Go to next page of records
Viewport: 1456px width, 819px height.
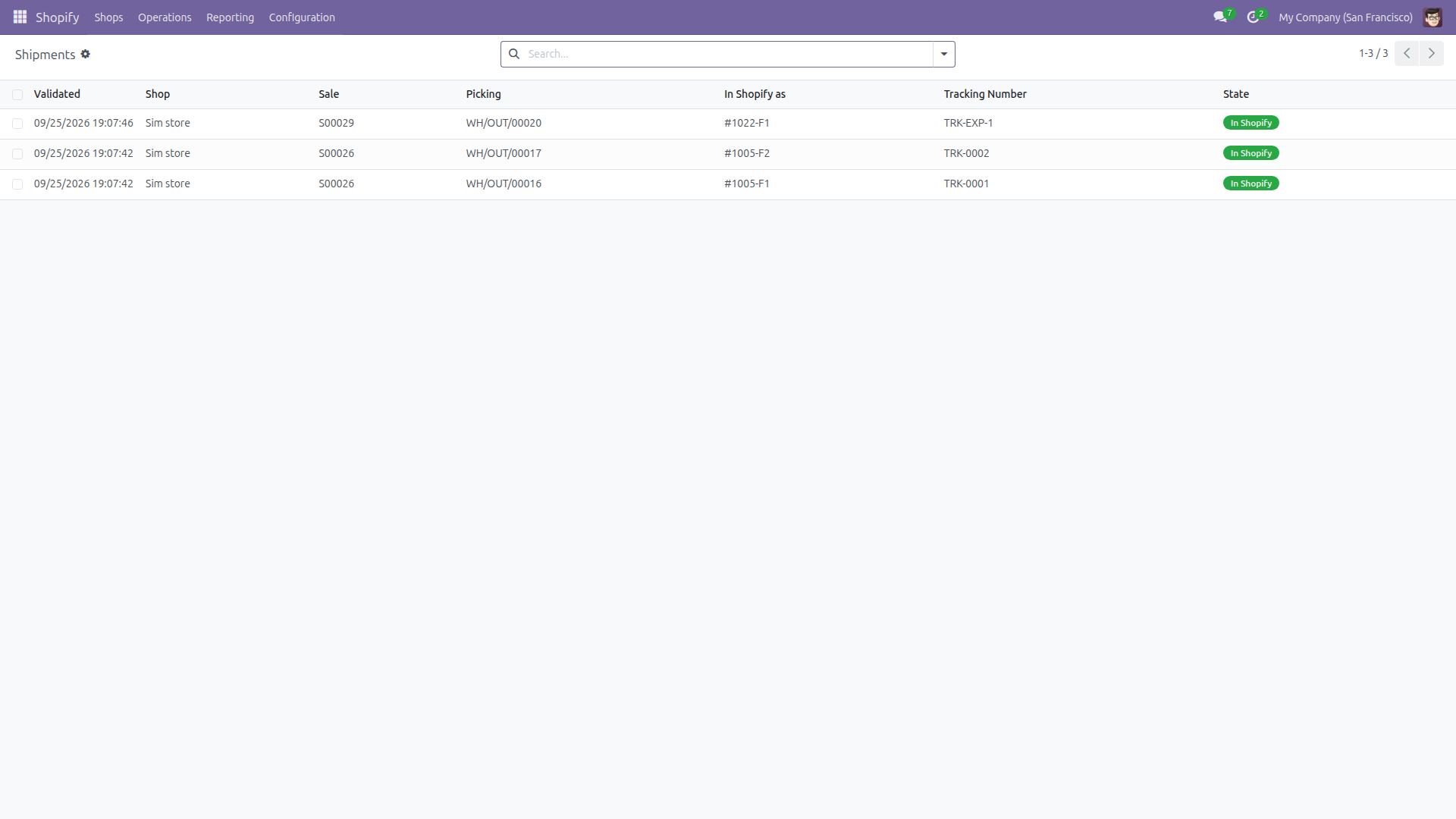pos(1432,53)
